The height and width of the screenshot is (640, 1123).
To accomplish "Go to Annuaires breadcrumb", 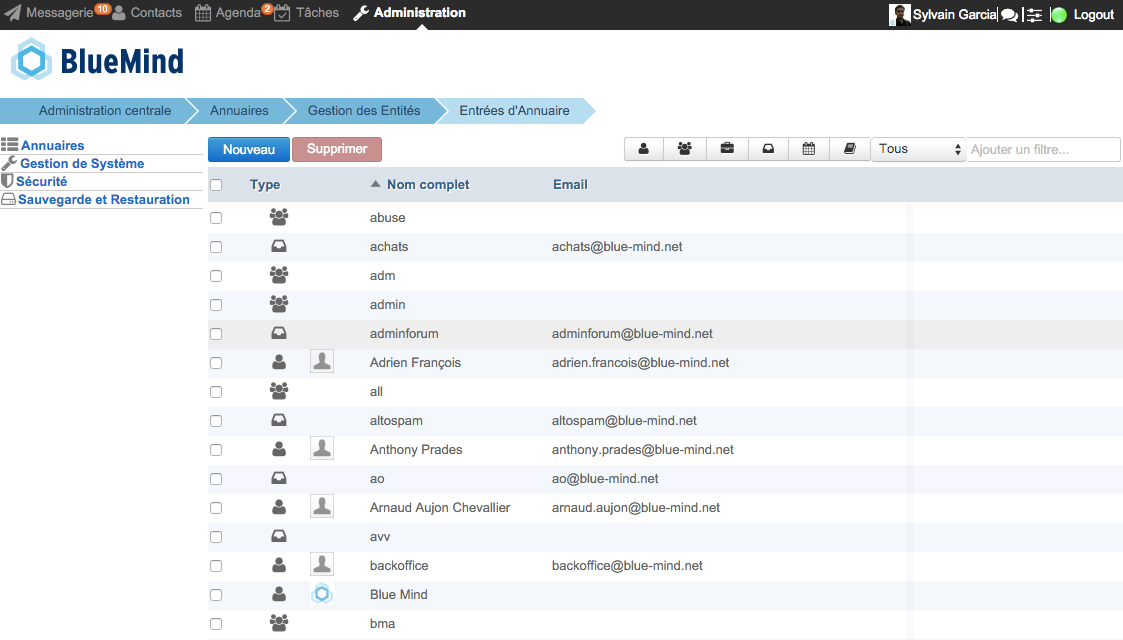I will point(239,111).
